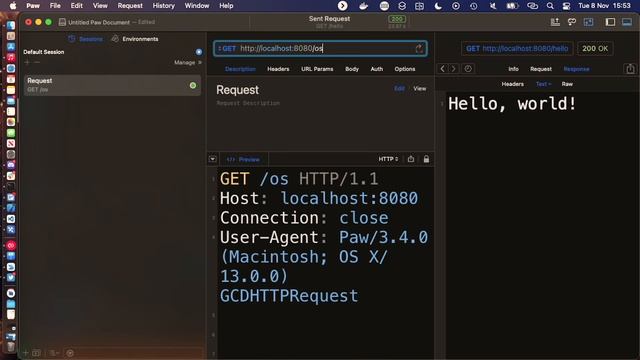
Task: Send request using the refresh icon in URL bar
Action: [419, 49]
